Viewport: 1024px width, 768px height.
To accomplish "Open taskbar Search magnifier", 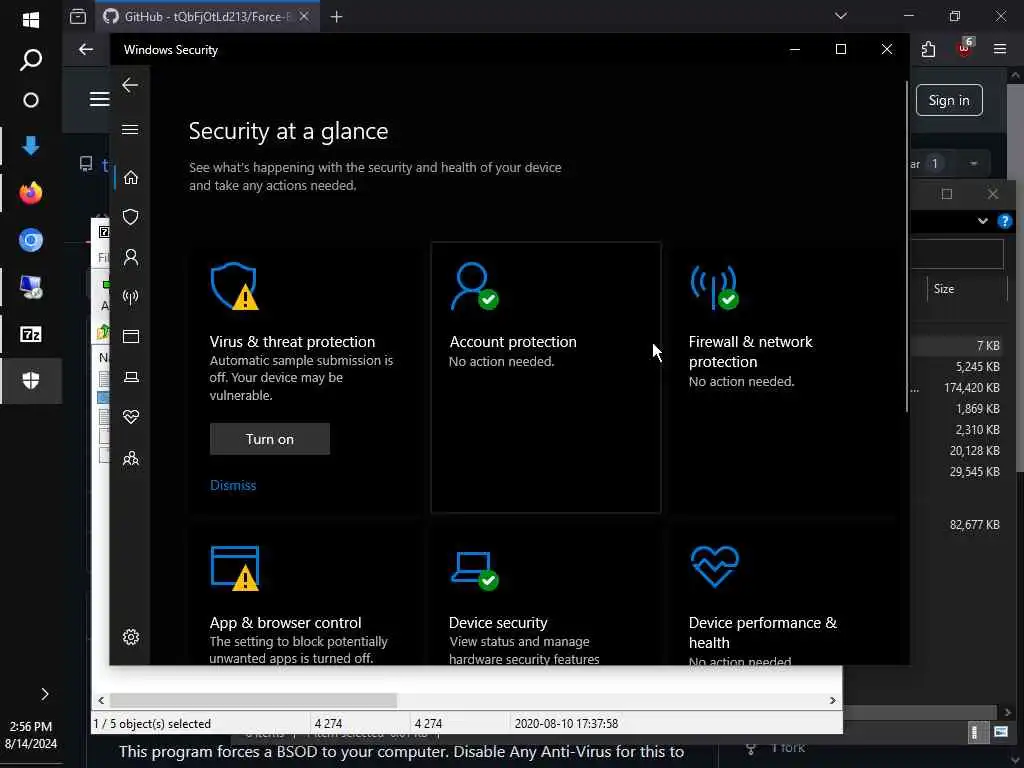I will pyautogui.click(x=31, y=59).
